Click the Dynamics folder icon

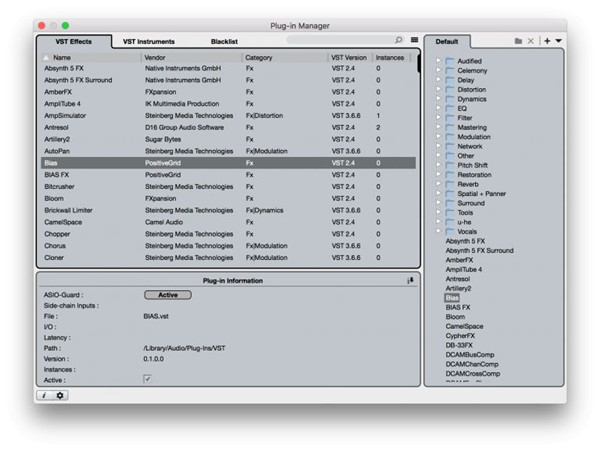pos(450,99)
